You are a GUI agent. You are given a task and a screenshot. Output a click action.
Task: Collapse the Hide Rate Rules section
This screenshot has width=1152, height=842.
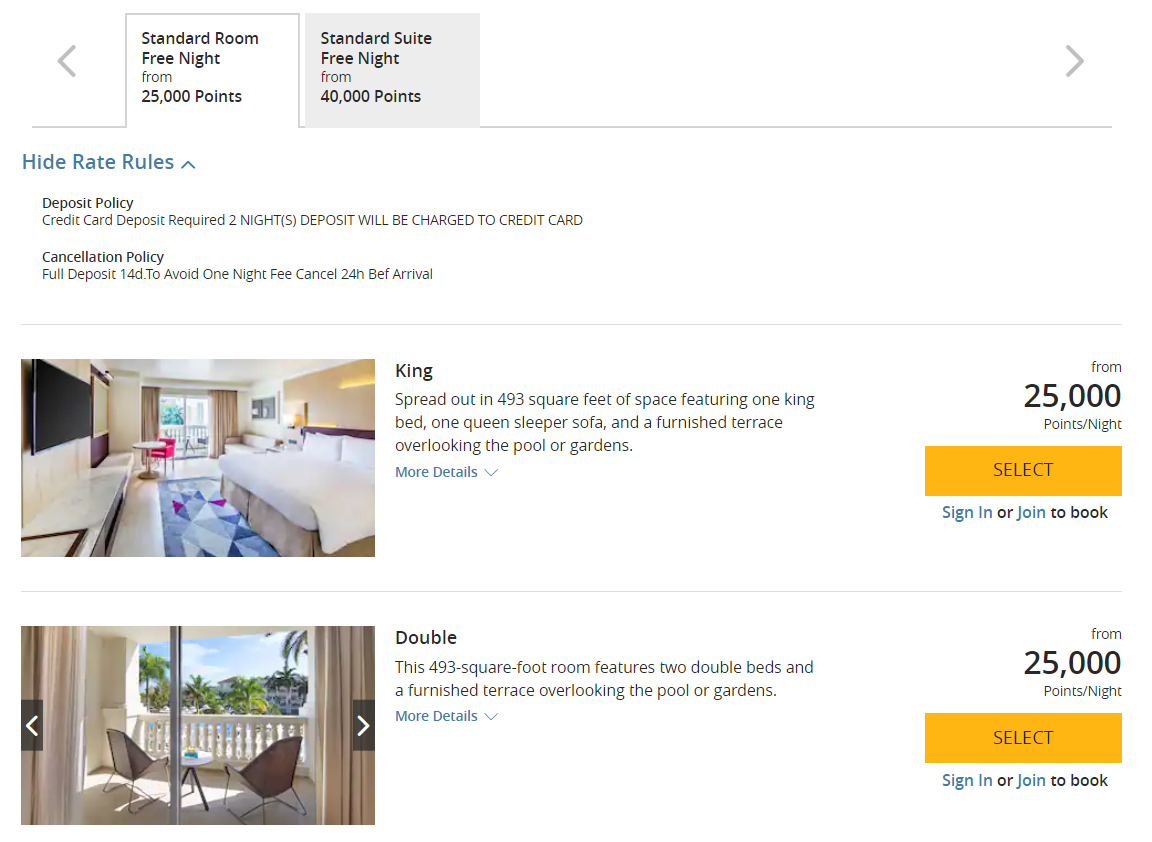pos(108,162)
